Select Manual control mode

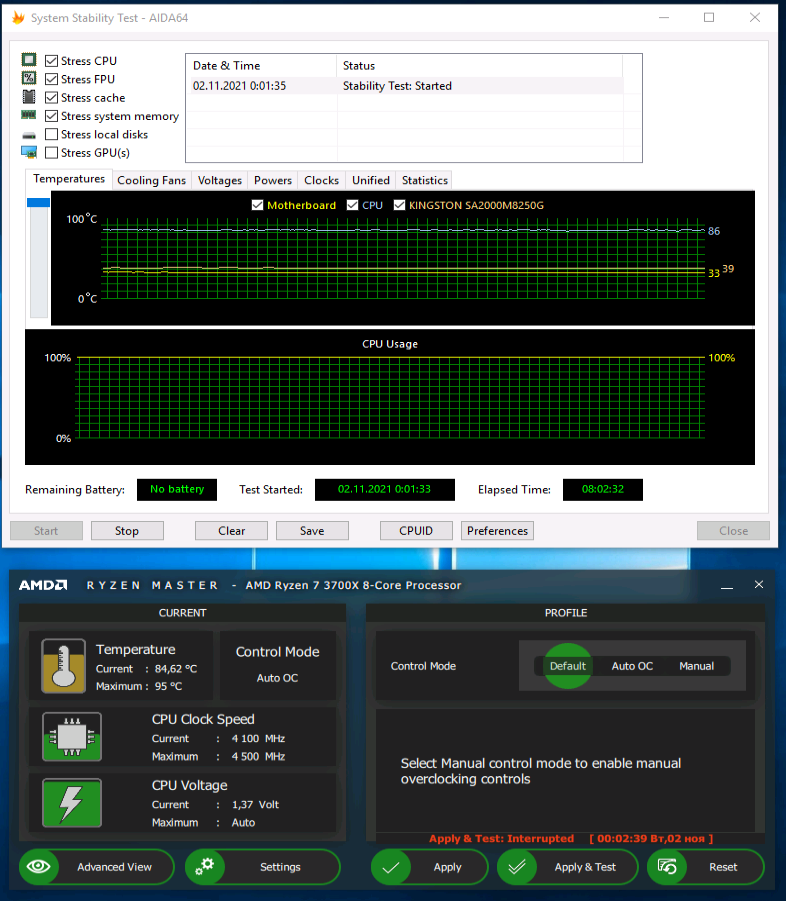coord(696,666)
